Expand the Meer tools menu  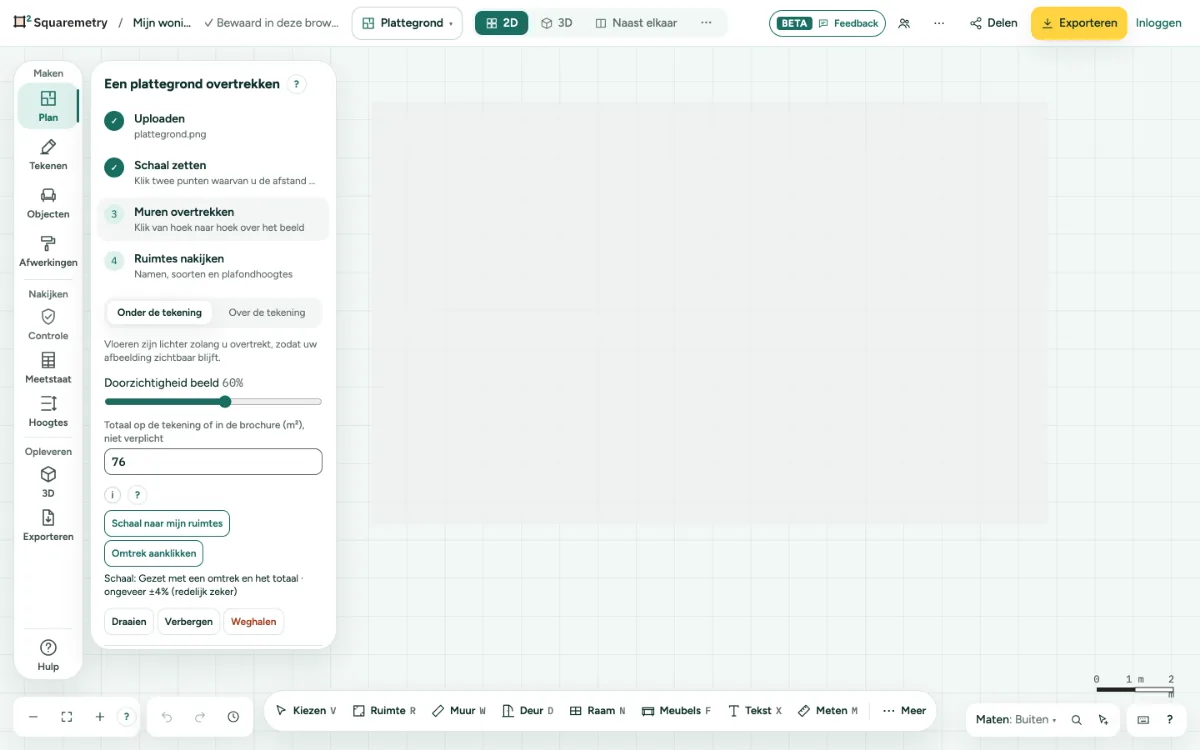pyautogui.click(x=904, y=711)
